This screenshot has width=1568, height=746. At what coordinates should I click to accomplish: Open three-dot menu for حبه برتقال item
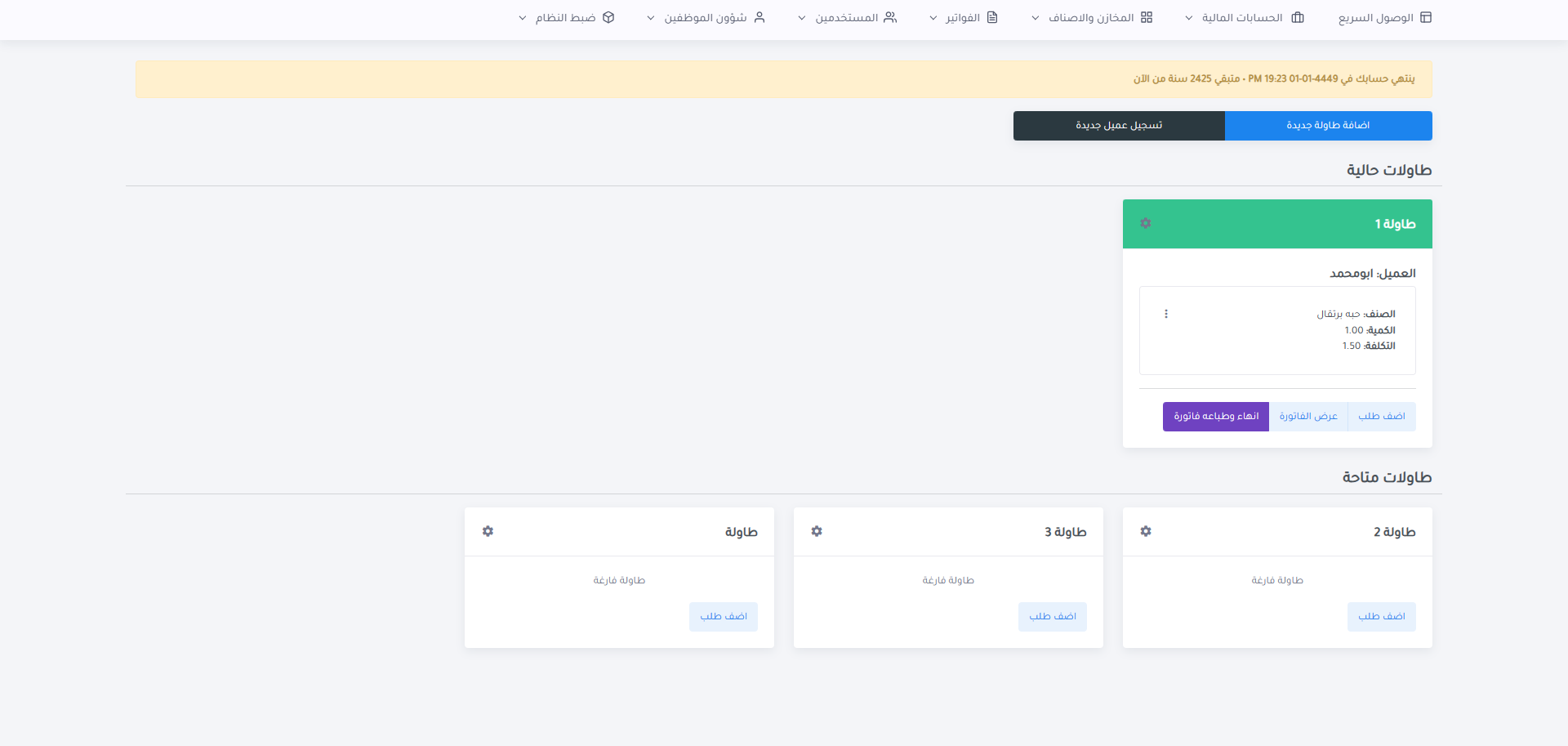1166,314
